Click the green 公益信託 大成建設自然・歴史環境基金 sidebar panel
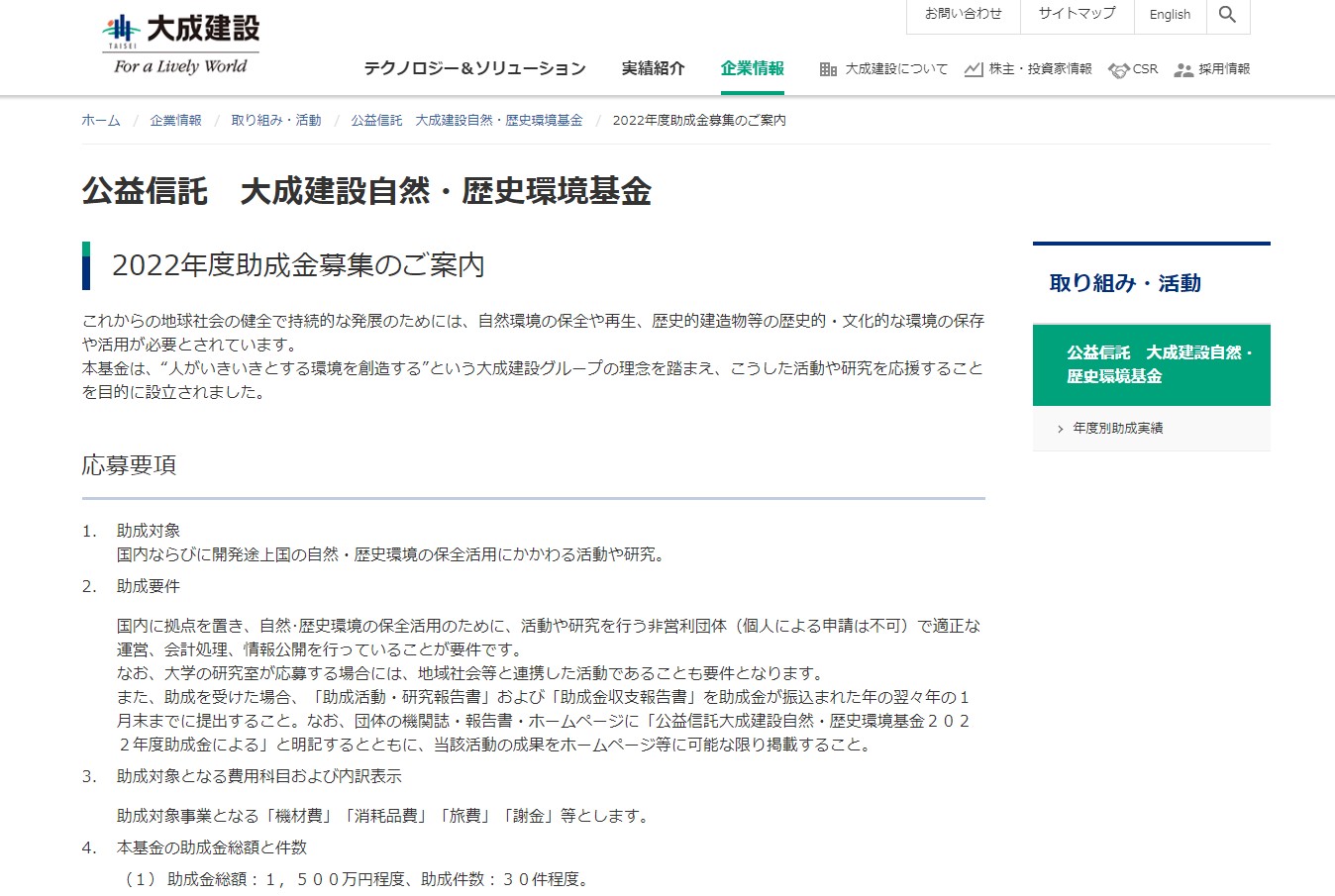The height and width of the screenshot is (896, 1335). (x=1151, y=364)
